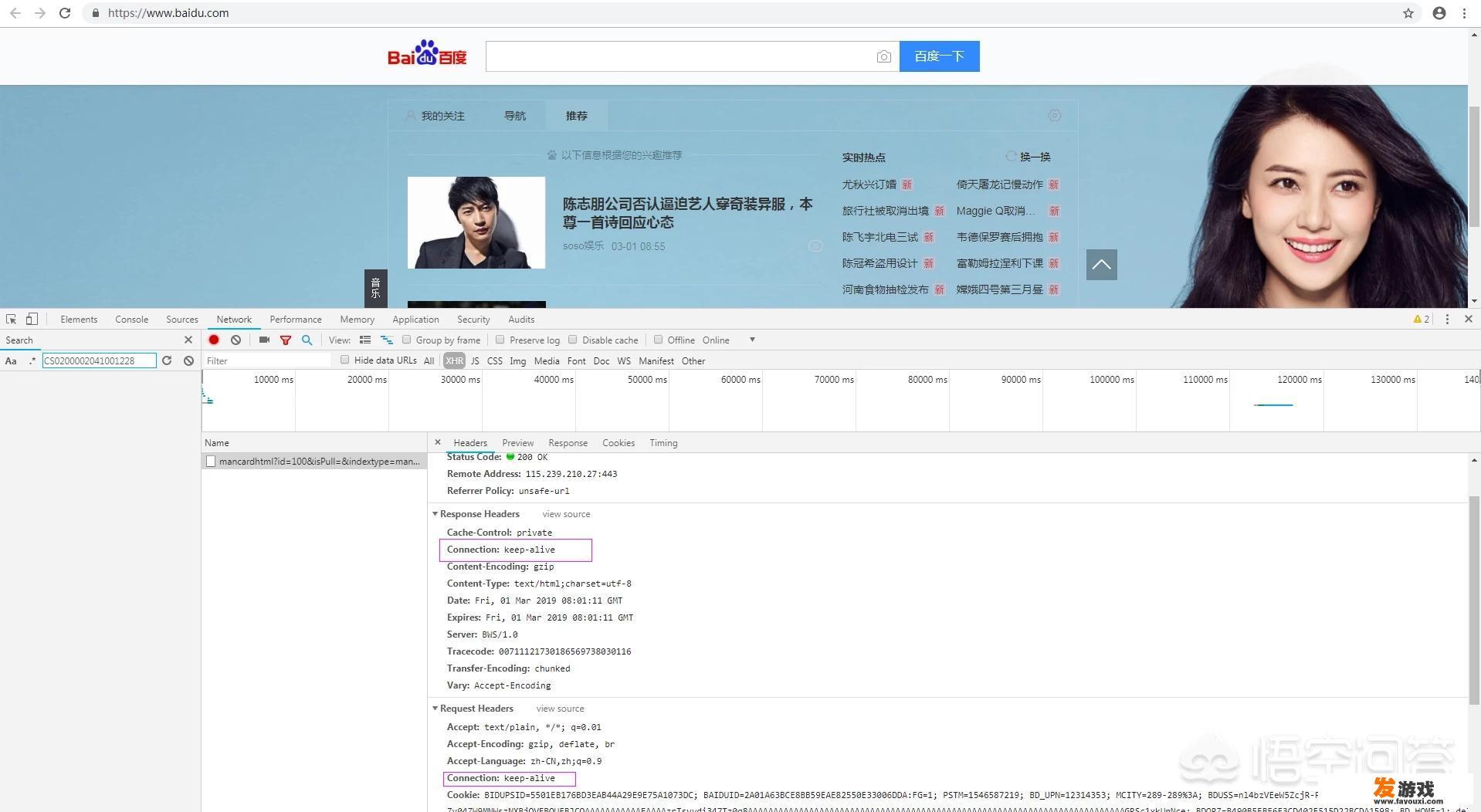Click the browser address bar URL
This screenshot has height=812, width=1481.
point(168,13)
